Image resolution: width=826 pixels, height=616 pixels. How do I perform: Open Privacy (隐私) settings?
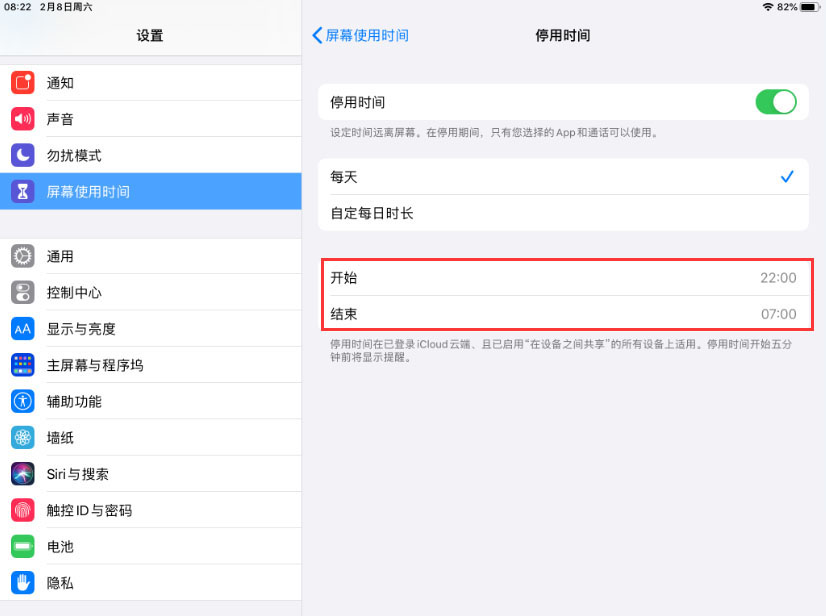[x=150, y=583]
